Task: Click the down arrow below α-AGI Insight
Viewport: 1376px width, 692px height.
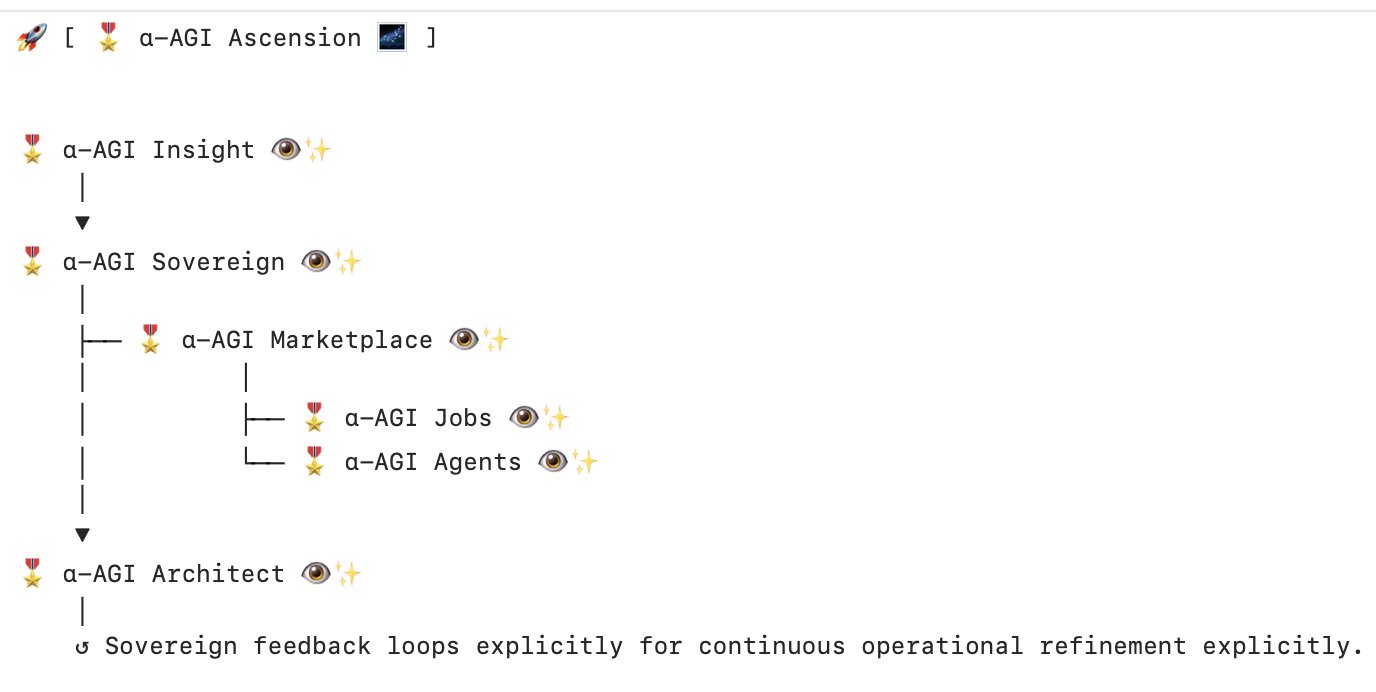Action: coord(82,222)
